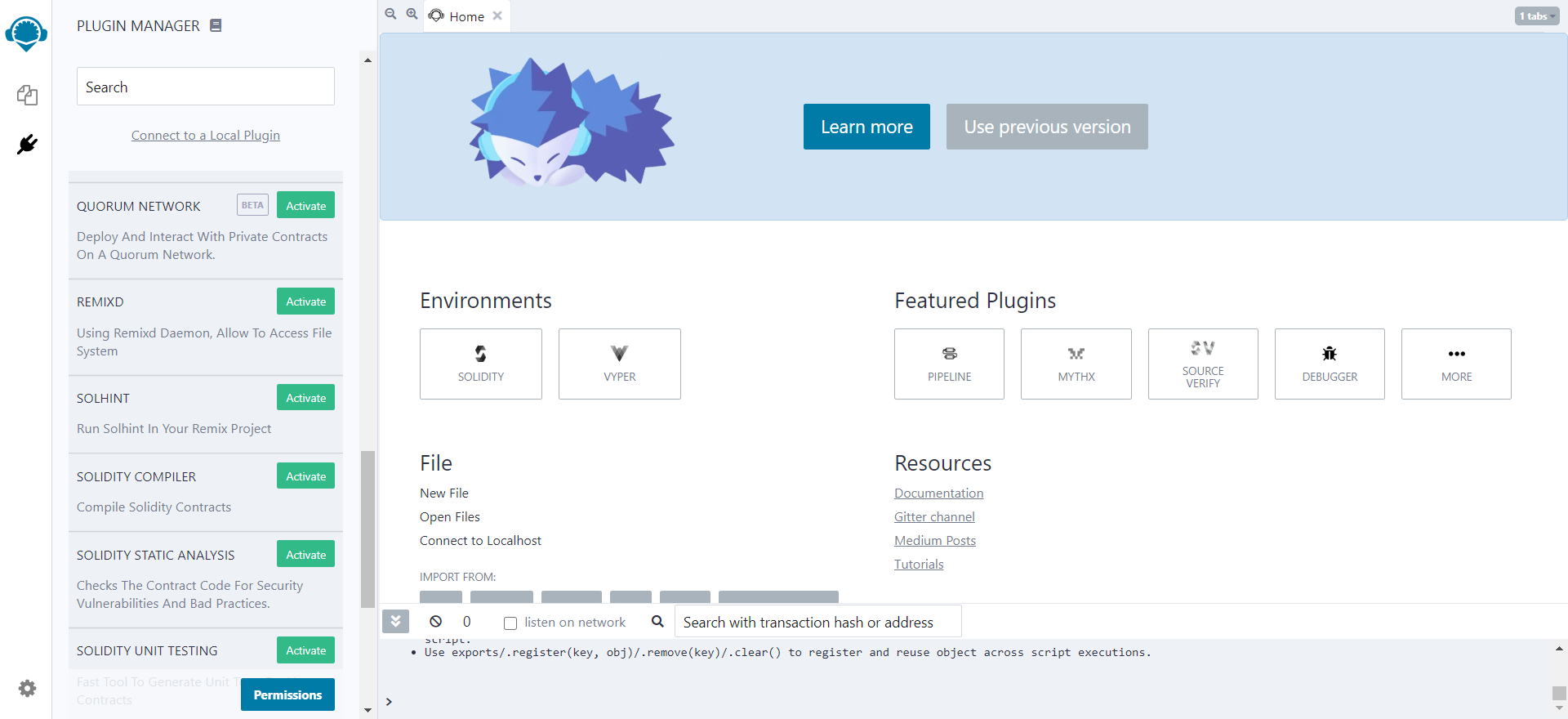Open the Tutorials link
Viewport: 1568px width, 719px height.
(919, 564)
